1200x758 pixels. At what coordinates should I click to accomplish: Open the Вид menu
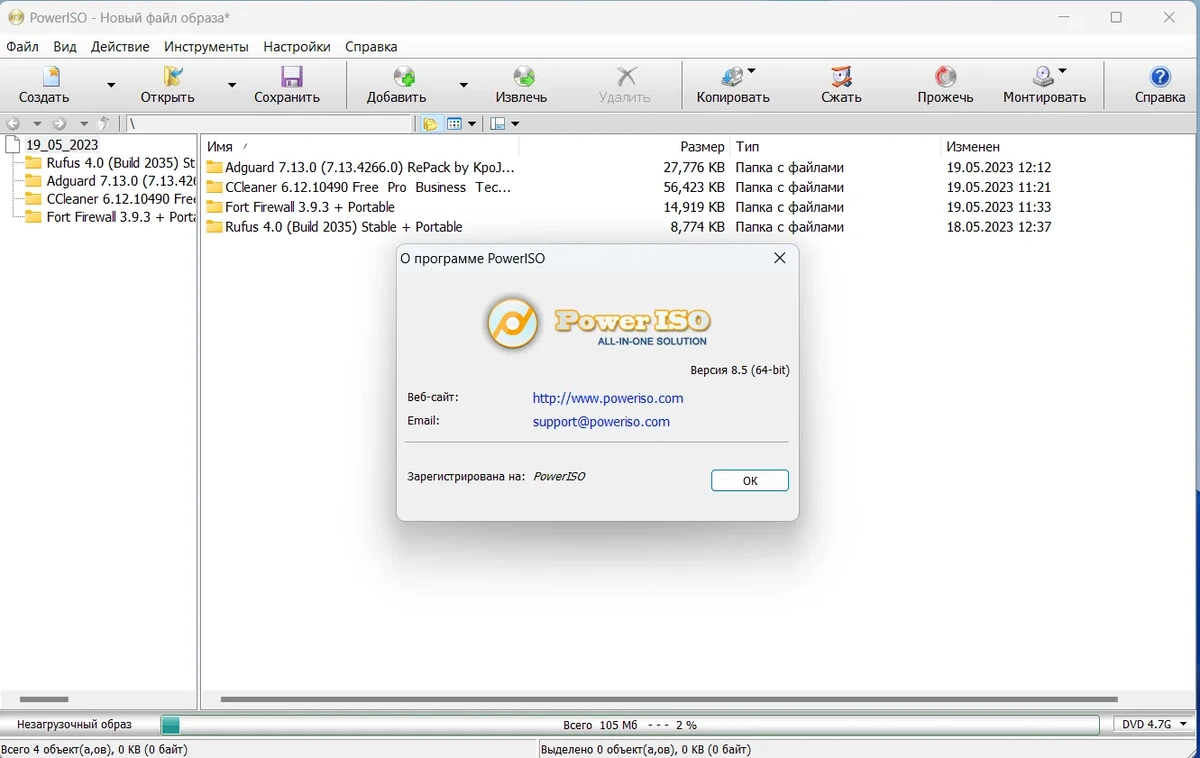pyautogui.click(x=65, y=47)
